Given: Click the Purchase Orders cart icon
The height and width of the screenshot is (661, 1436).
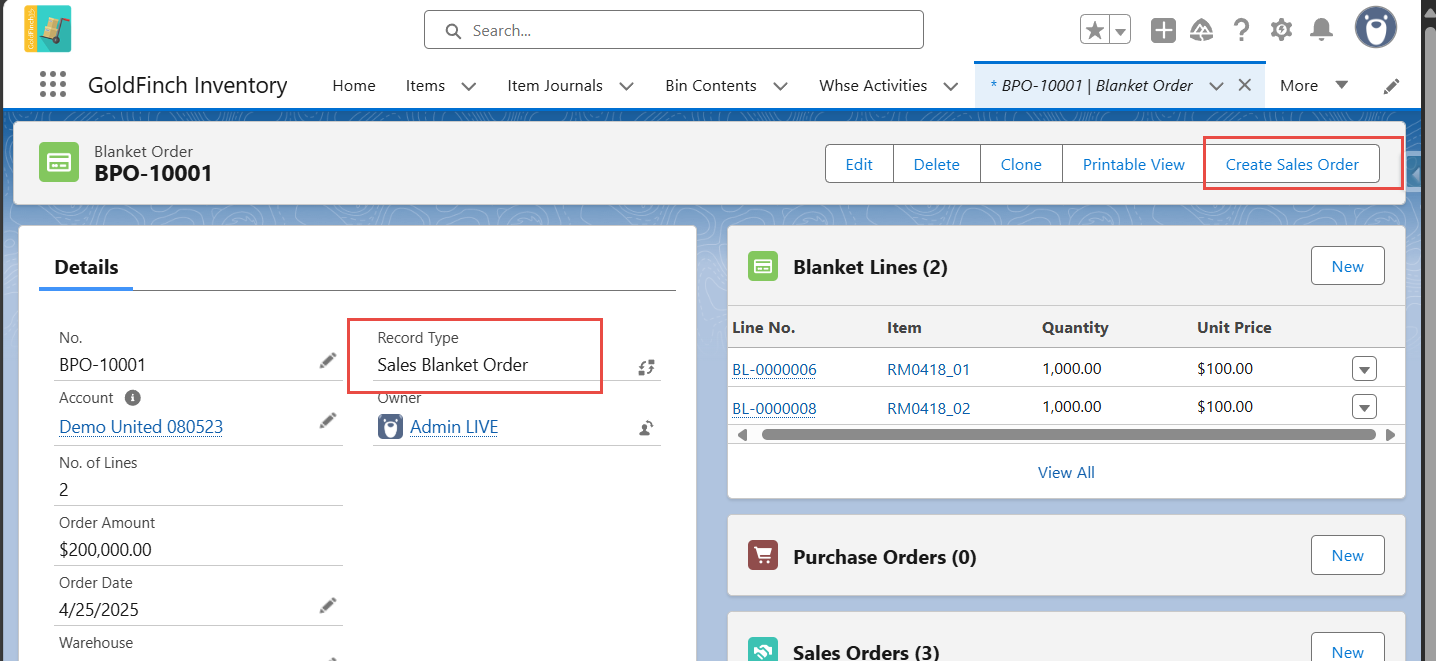Looking at the screenshot, I should coord(763,555).
